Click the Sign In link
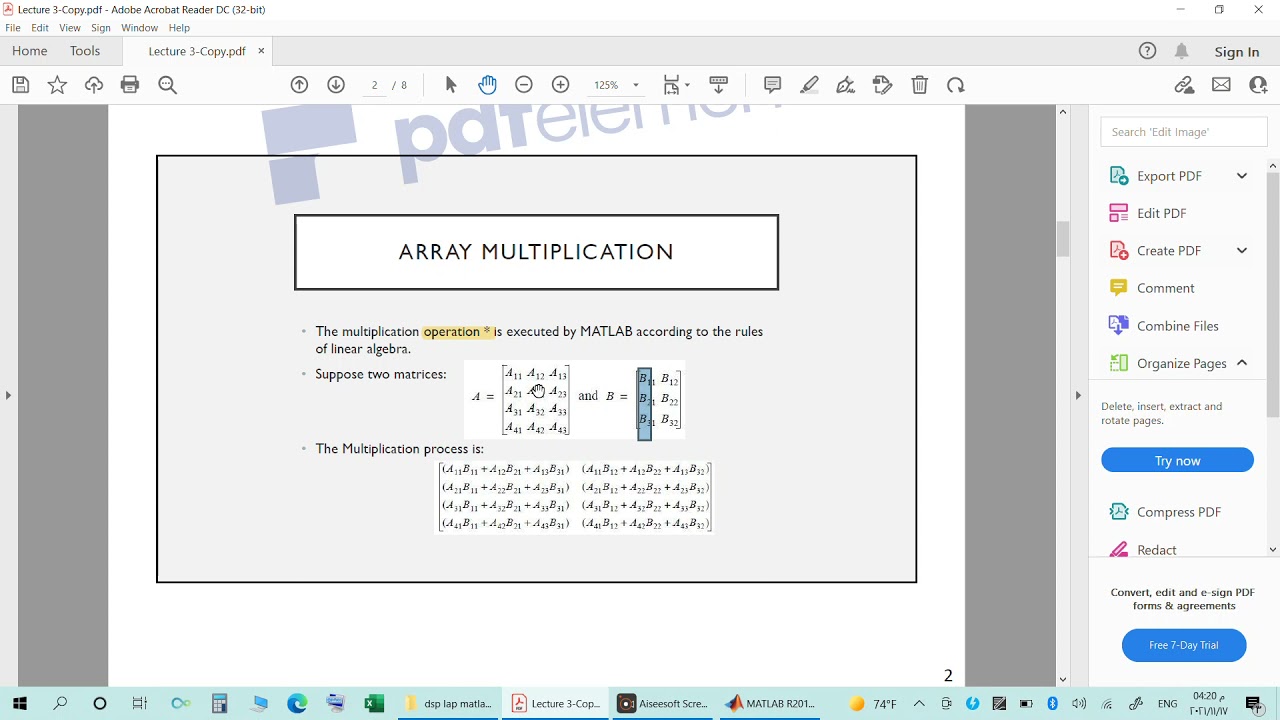Screen dimensions: 1280x720 point(1237,52)
